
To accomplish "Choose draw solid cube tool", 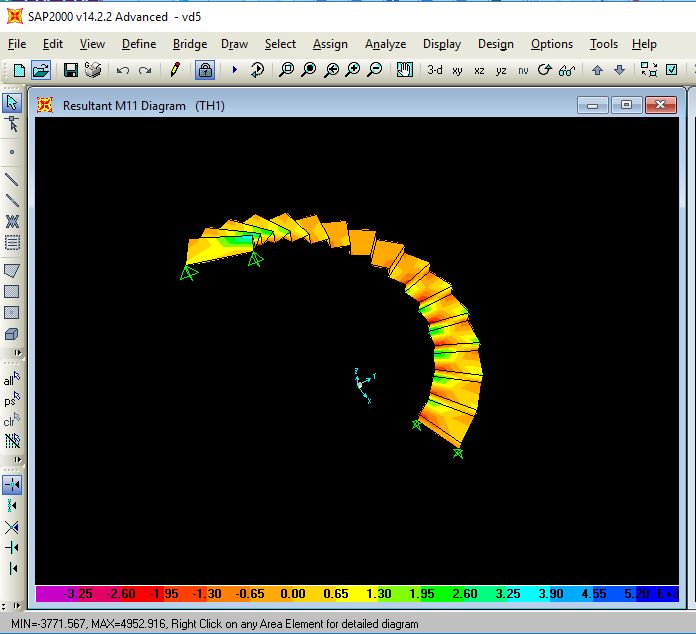I will coord(12,334).
